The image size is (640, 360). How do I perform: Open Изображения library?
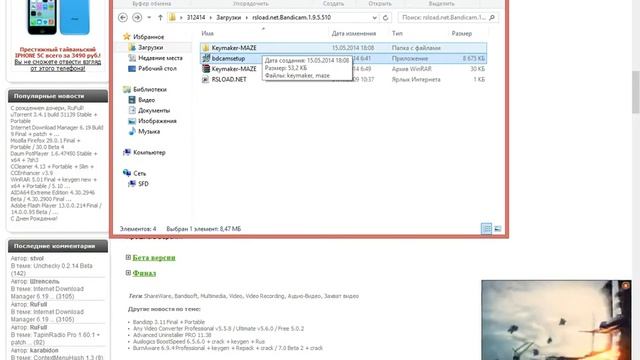[157, 121]
